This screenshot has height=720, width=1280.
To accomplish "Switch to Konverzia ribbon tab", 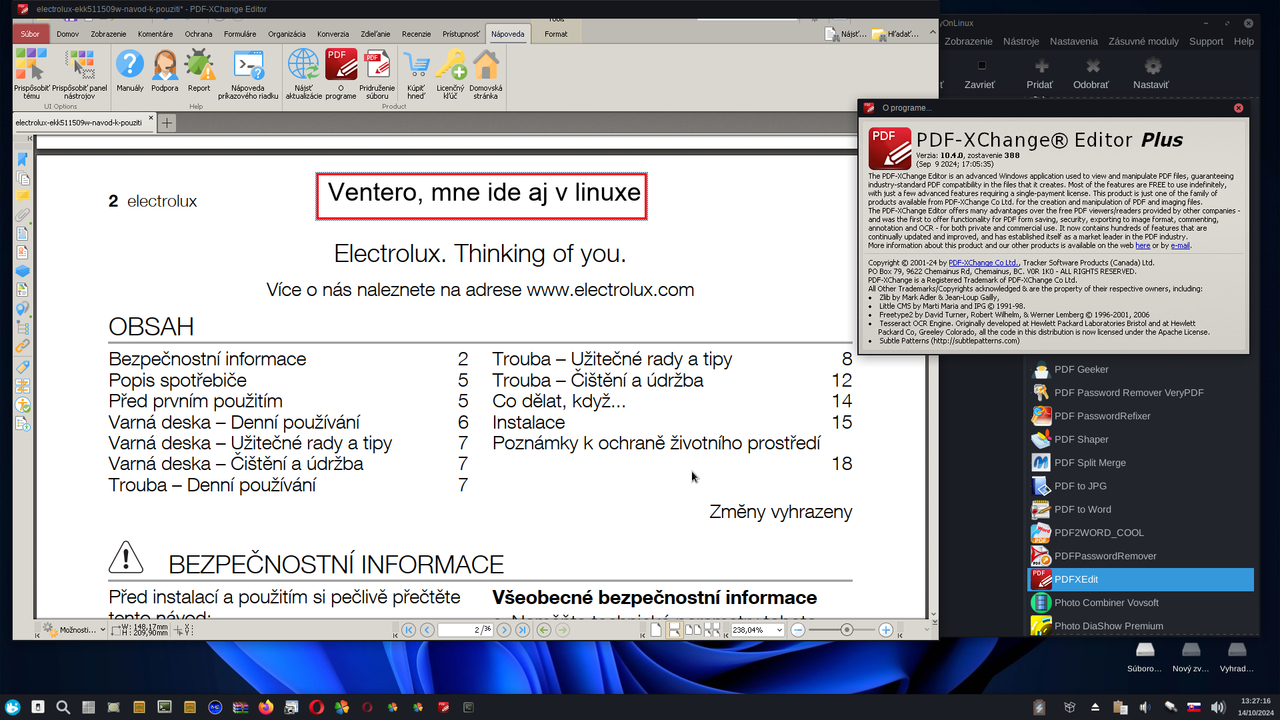I will 333,34.
